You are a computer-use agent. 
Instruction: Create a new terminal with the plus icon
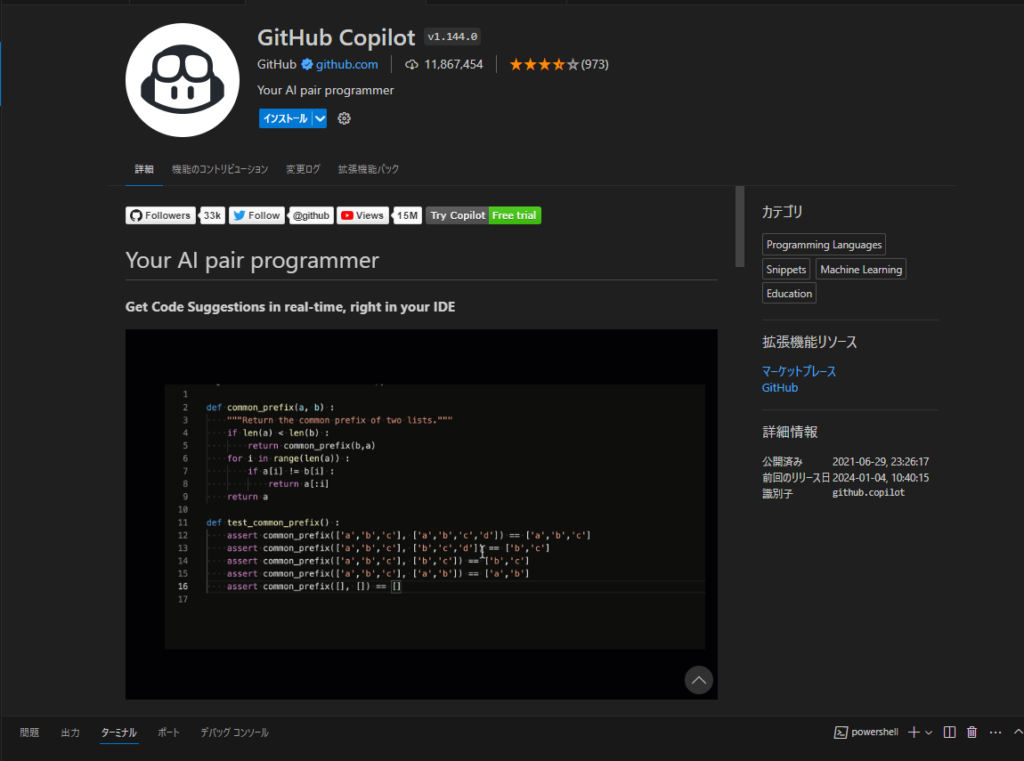[x=914, y=732]
